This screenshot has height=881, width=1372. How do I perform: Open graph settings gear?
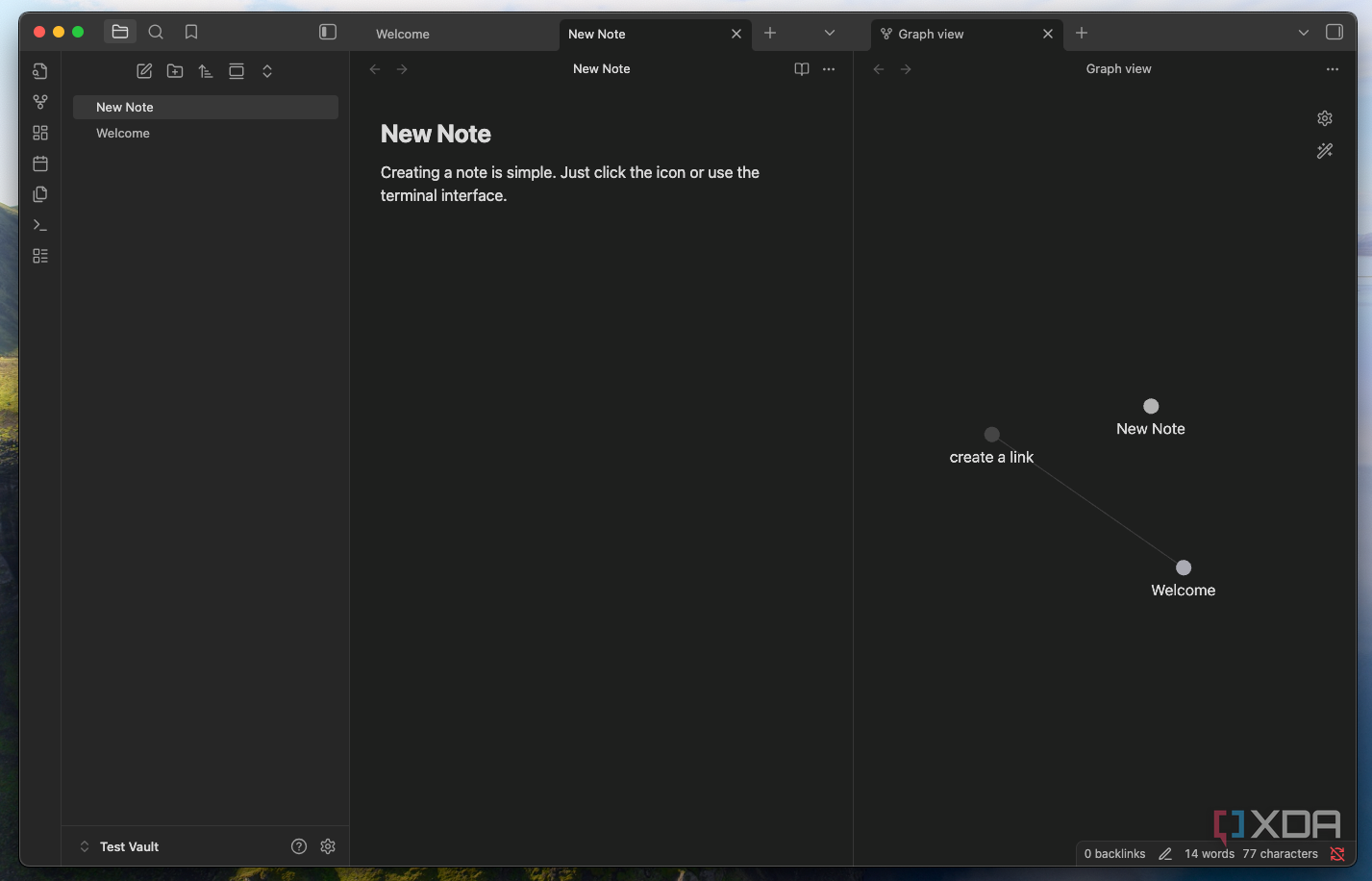tap(1325, 118)
